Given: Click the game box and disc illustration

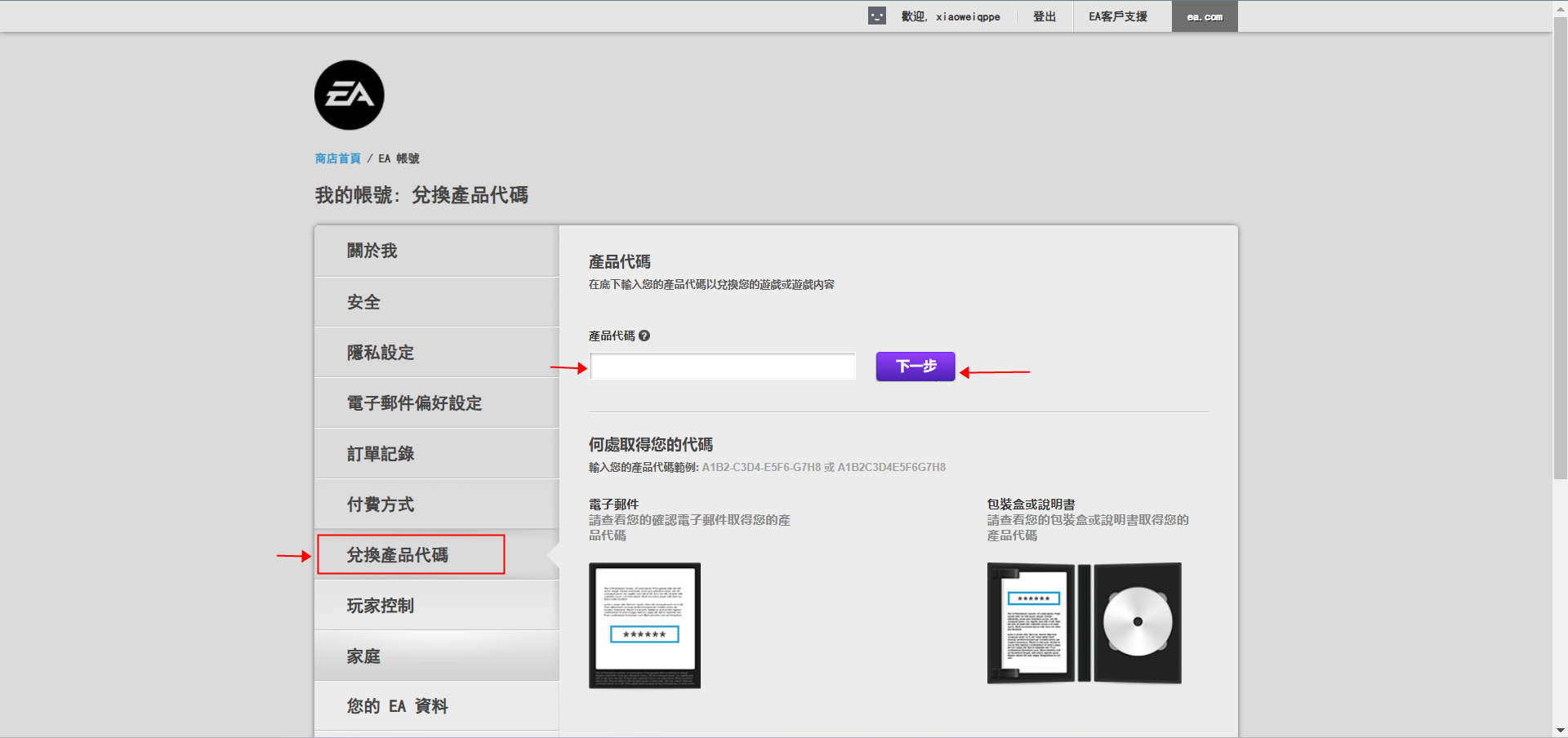Looking at the screenshot, I should click(1084, 623).
